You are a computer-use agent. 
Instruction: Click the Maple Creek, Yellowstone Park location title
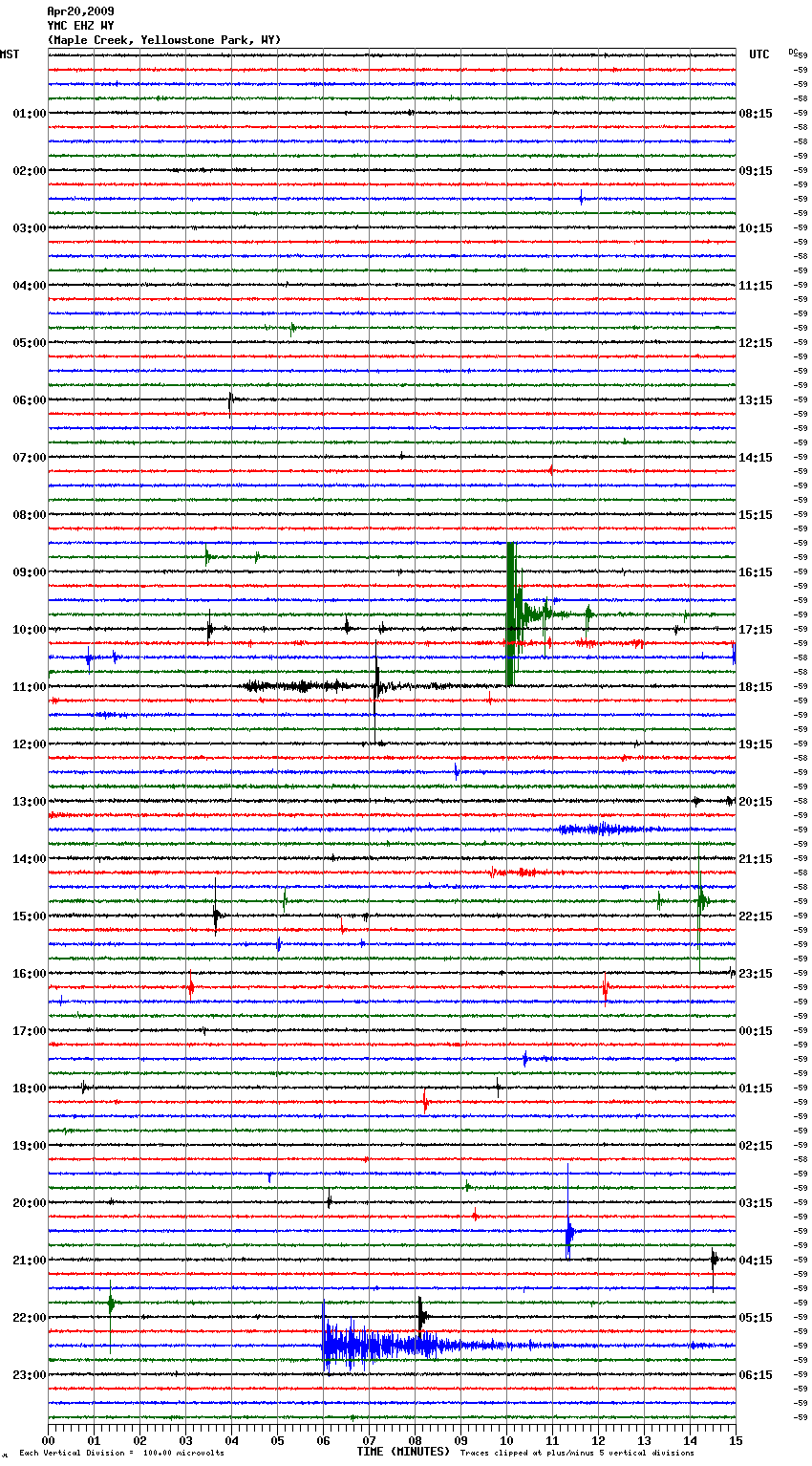coord(164,40)
